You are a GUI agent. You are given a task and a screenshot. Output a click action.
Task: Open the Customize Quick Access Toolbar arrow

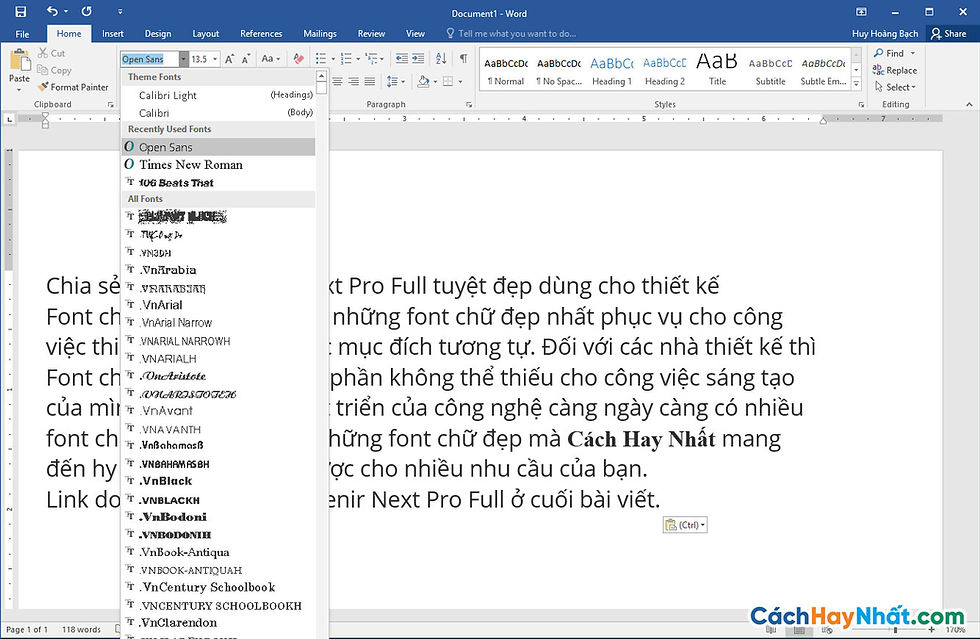(120, 12)
